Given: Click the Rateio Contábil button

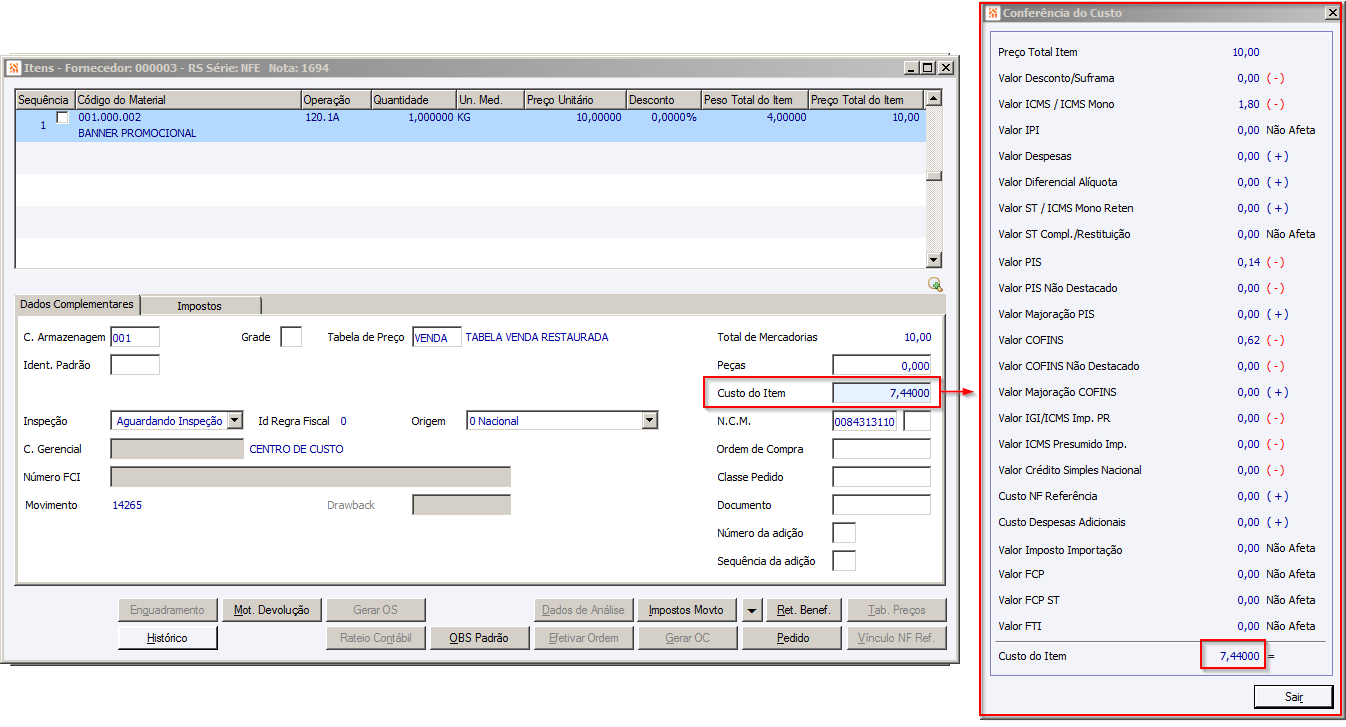Looking at the screenshot, I should pos(376,638).
